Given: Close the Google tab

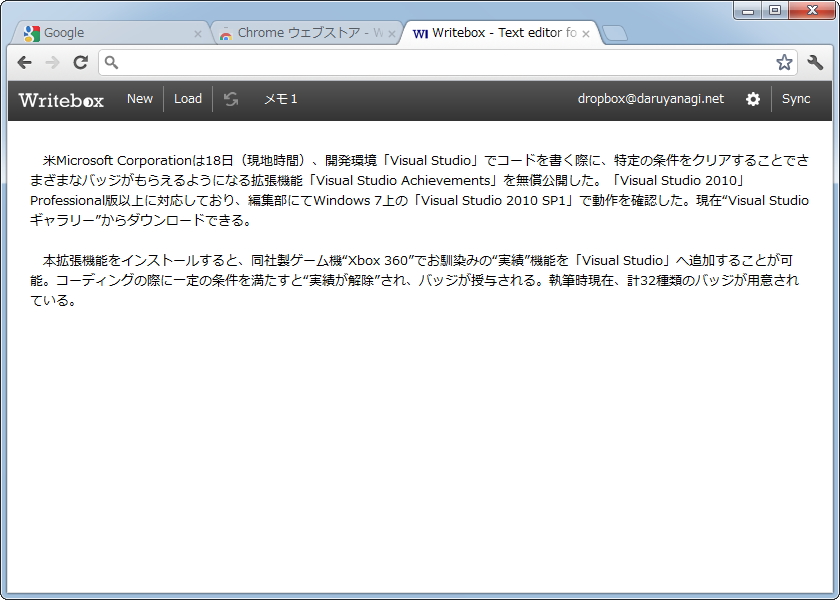Looking at the screenshot, I should point(197,34).
